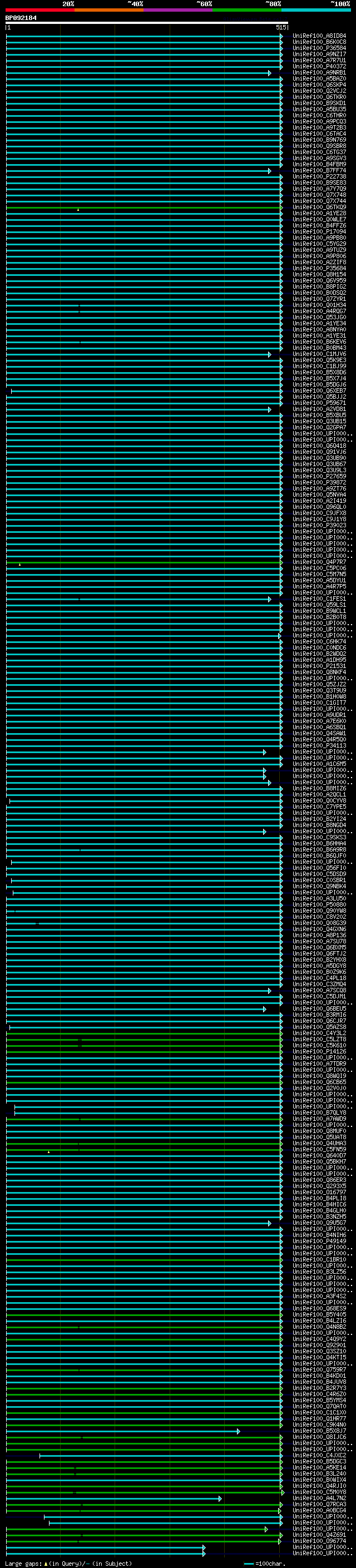Select the UniRef100_A5BAZ0 label
The height and width of the screenshot is (1568, 356).
coord(319,78)
